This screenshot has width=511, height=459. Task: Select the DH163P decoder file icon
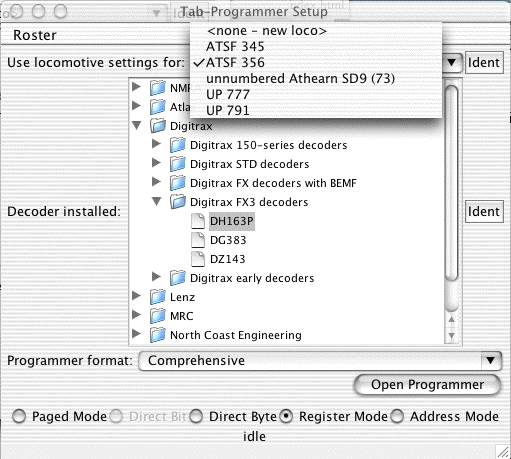coord(198,221)
